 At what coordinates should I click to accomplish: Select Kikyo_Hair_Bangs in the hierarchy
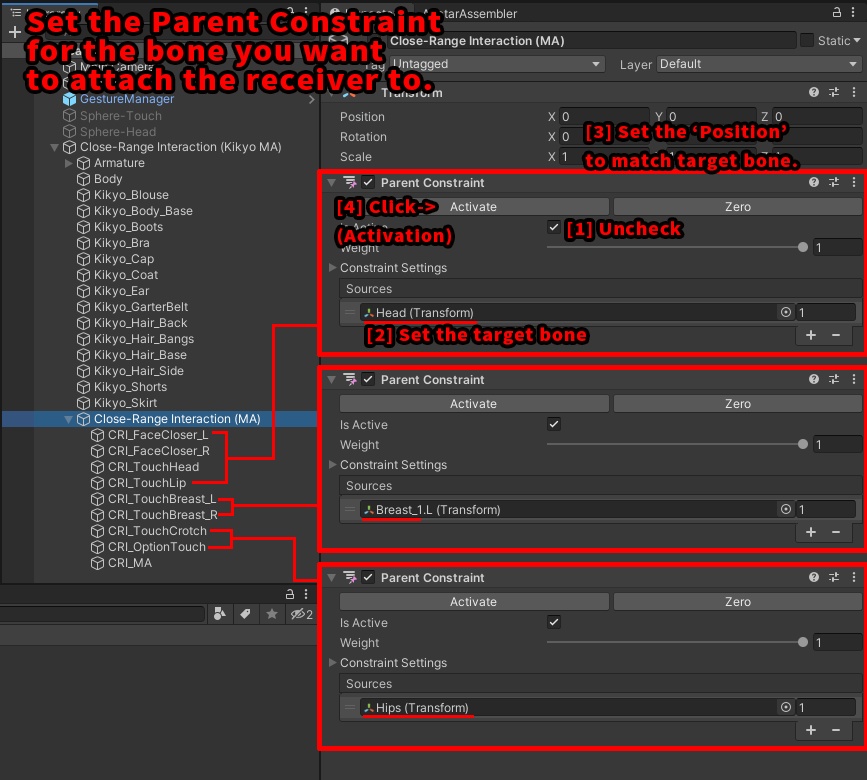click(x=144, y=339)
